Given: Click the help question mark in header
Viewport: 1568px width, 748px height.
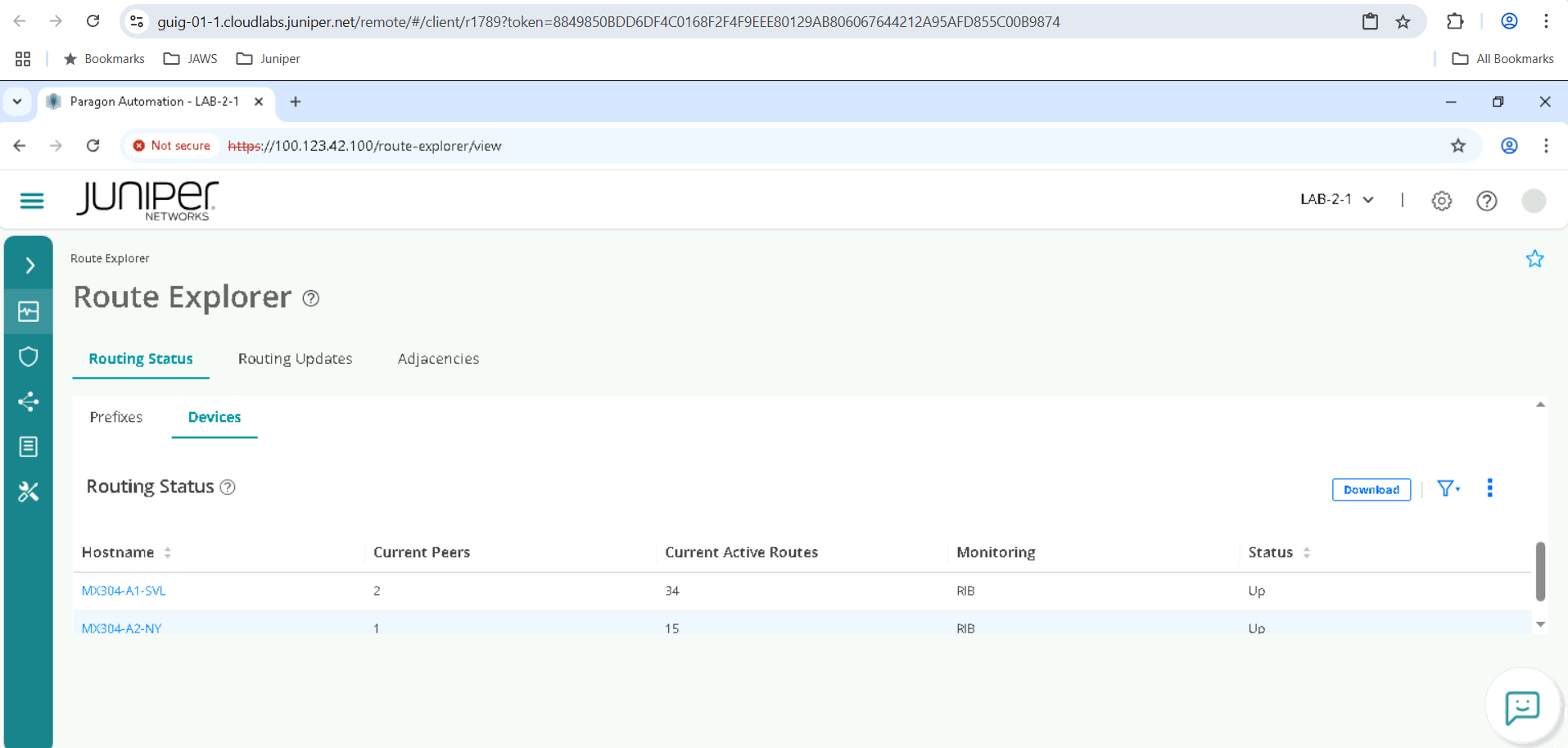Looking at the screenshot, I should tap(1486, 201).
